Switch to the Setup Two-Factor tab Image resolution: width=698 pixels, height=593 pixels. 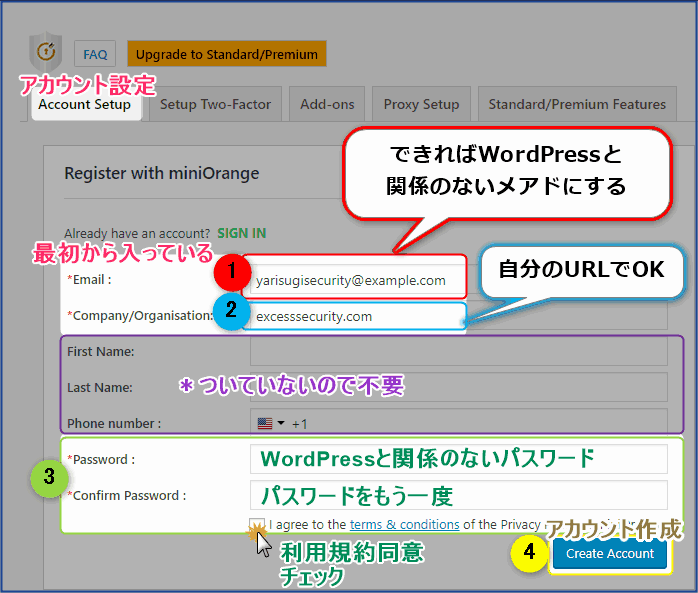pos(215,105)
